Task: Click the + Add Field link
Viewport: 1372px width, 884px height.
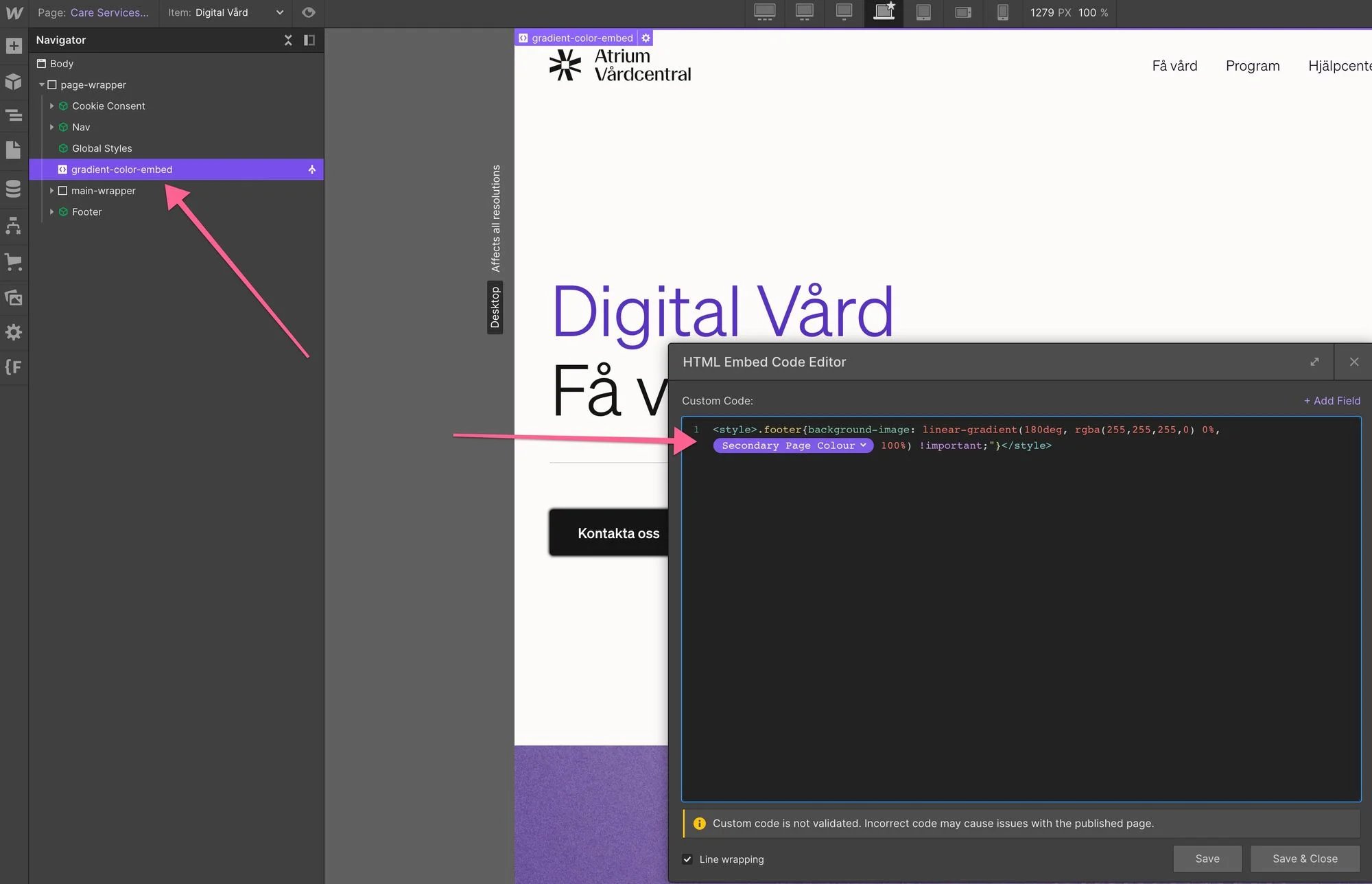Action: pos(1332,400)
